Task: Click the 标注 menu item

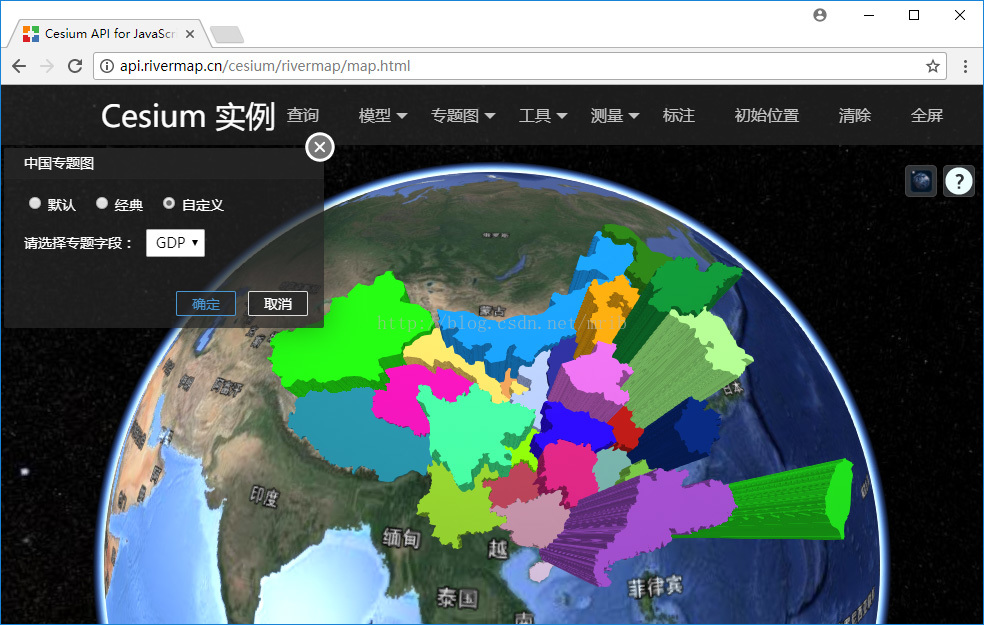Action: point(679,115)
